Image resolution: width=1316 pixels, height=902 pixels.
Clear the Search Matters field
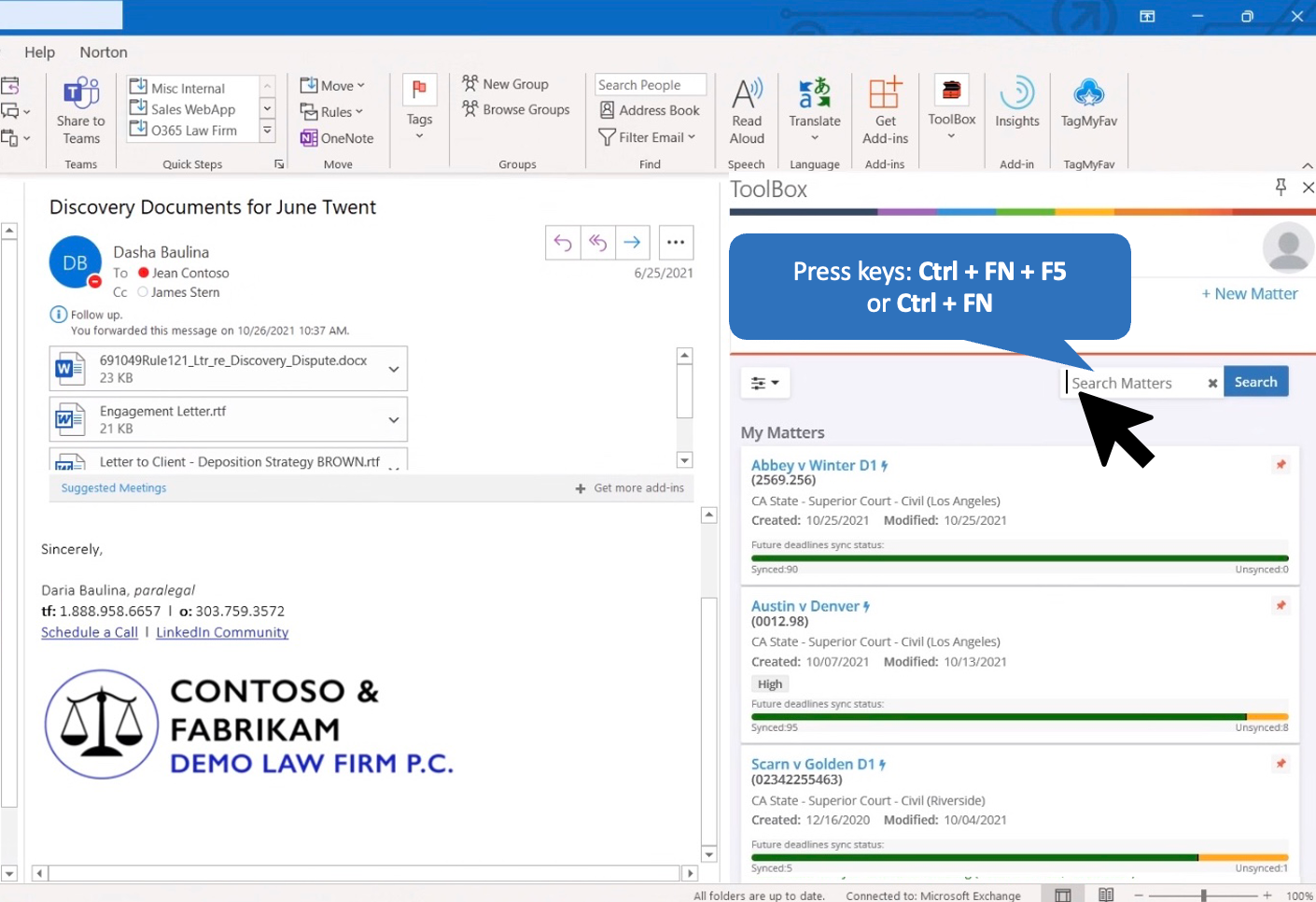1212,383
